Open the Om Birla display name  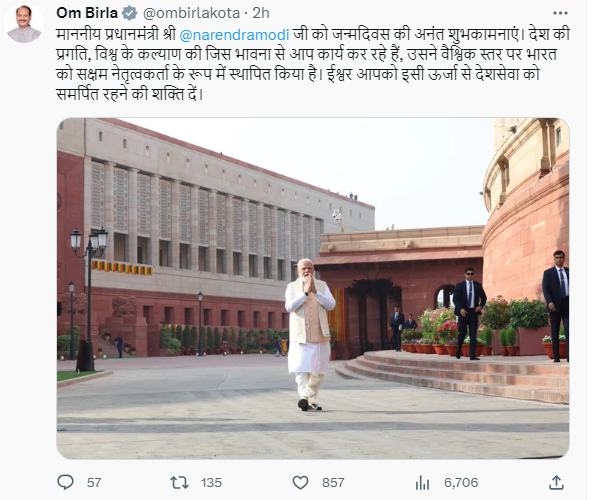pos(87,13)
